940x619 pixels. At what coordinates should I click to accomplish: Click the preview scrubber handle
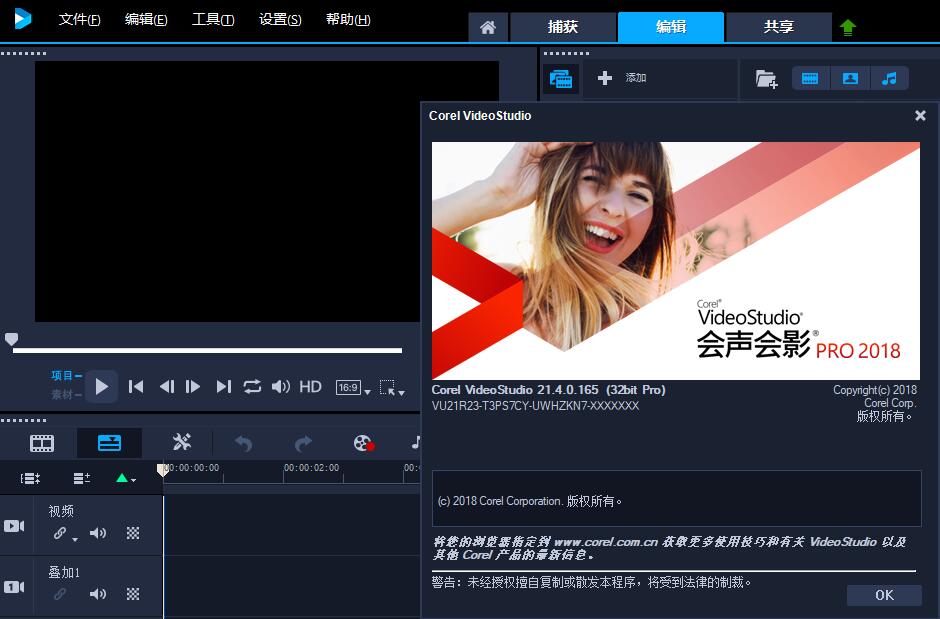click(11, 340)
